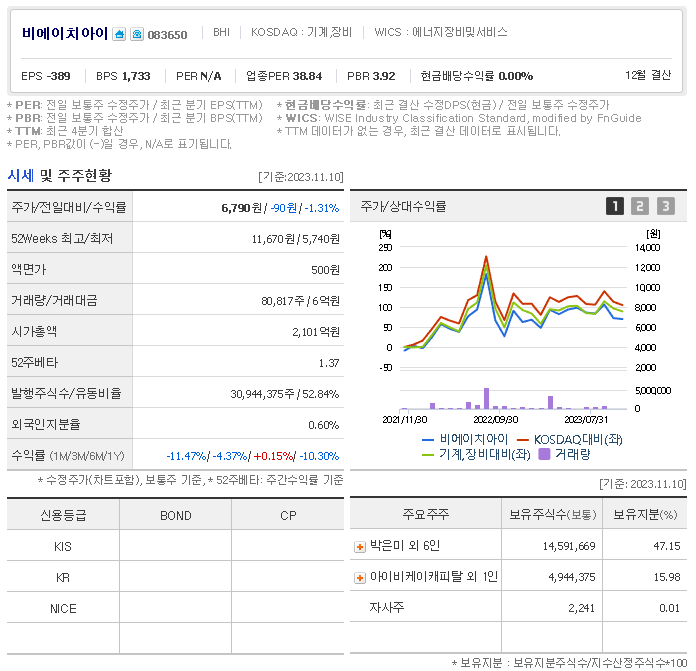
Task: Click the green 기계,장비대비(좌) legend entry
Action: 476,454
